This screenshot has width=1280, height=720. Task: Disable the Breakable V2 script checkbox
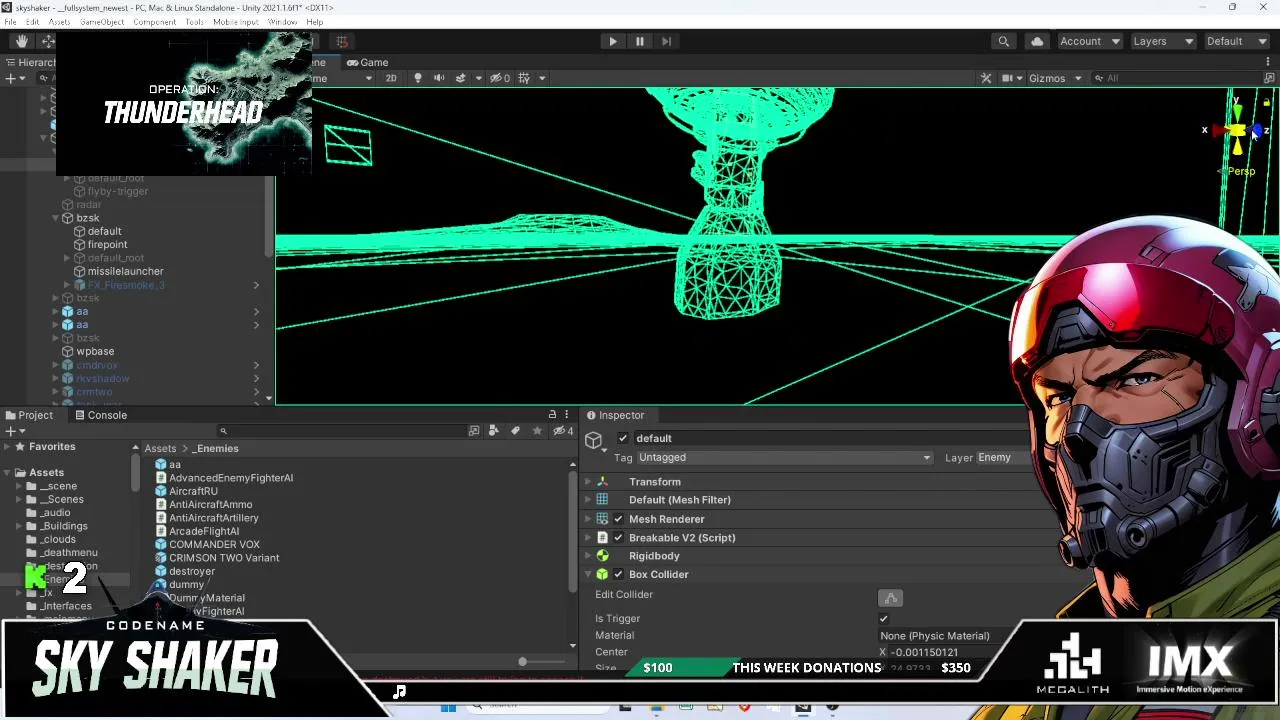[618, 538]
